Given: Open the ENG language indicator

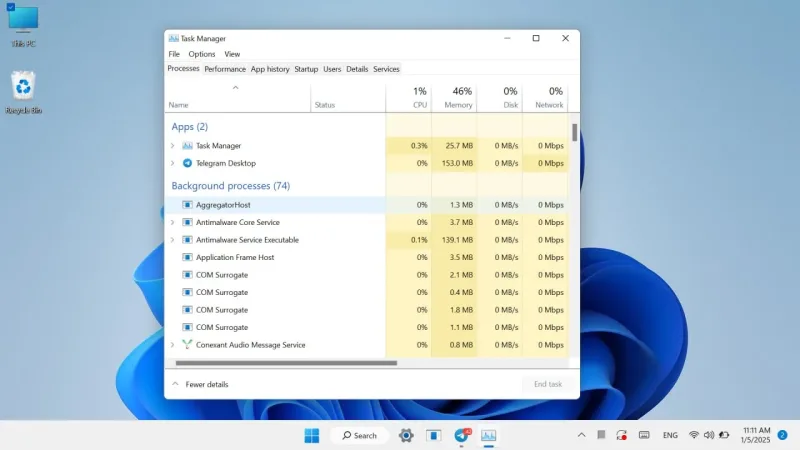Looking at the screenshot, I should (670, 435).
